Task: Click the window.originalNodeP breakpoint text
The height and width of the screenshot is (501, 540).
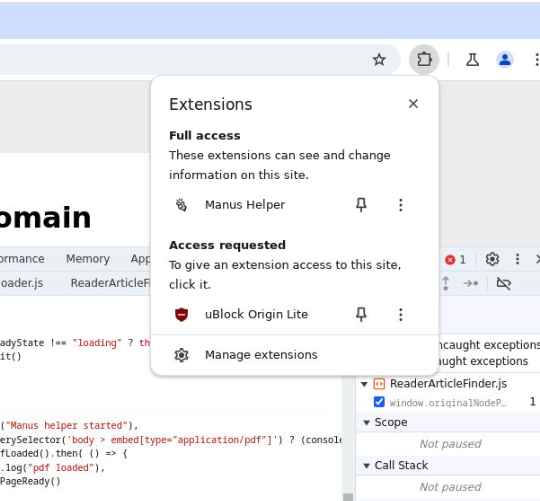Action: click(448, 403)
